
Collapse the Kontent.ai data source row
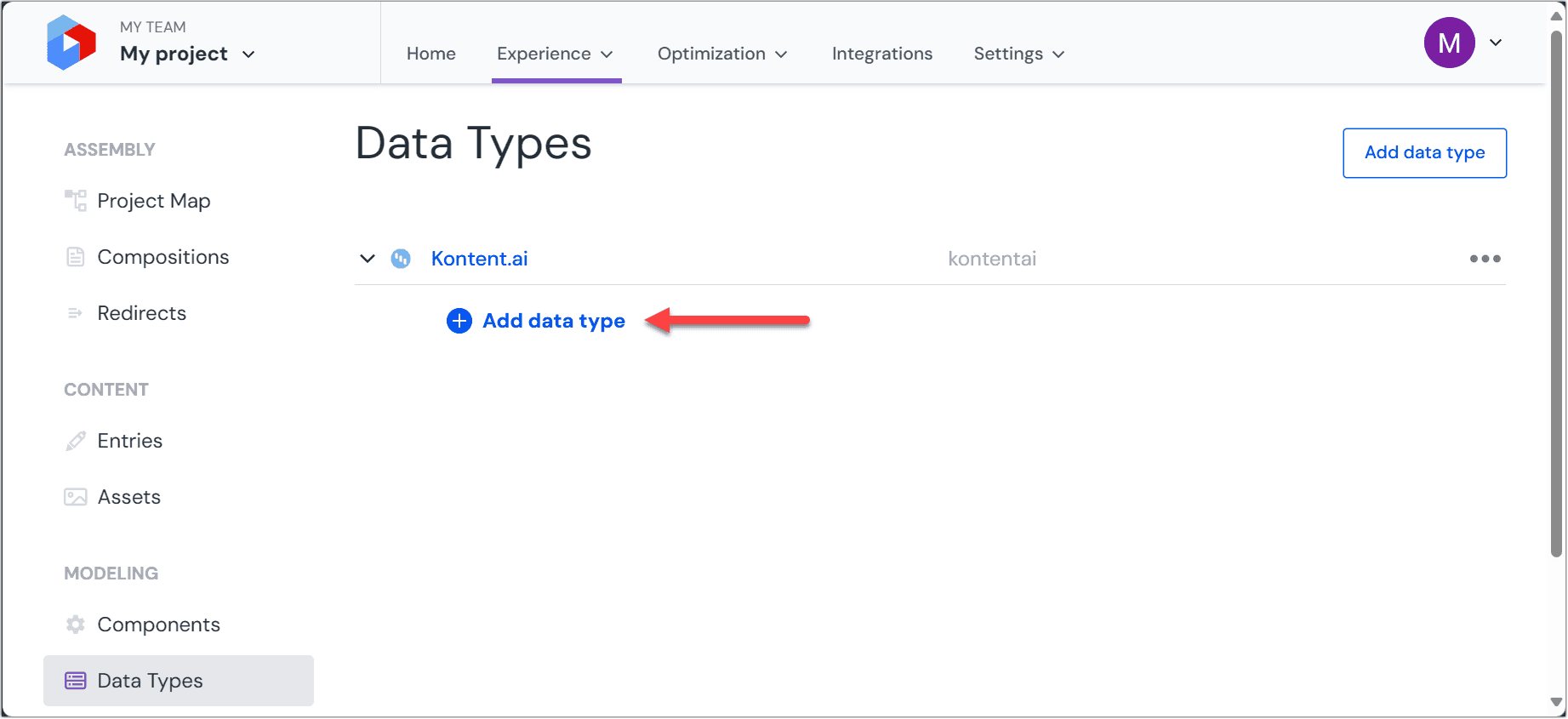pos(368,259)
